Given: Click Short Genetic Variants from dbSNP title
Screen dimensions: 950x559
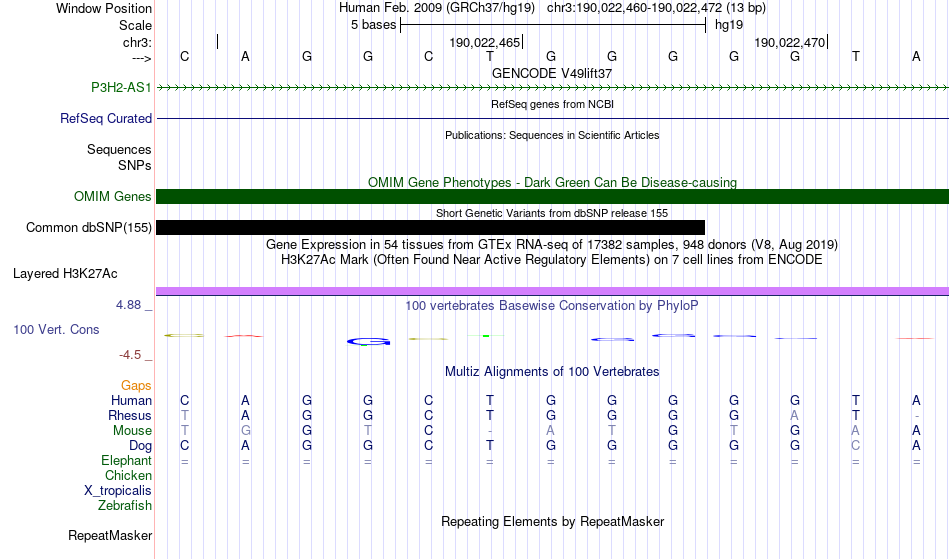Looking at the screenshot, I should pyautogui.click(x=552, y=213).
